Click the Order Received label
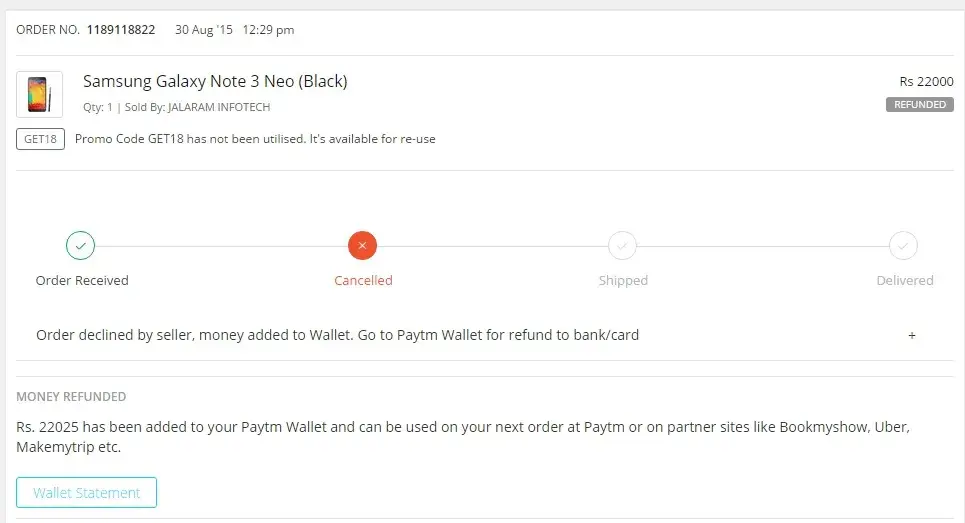 coord(82,281)
